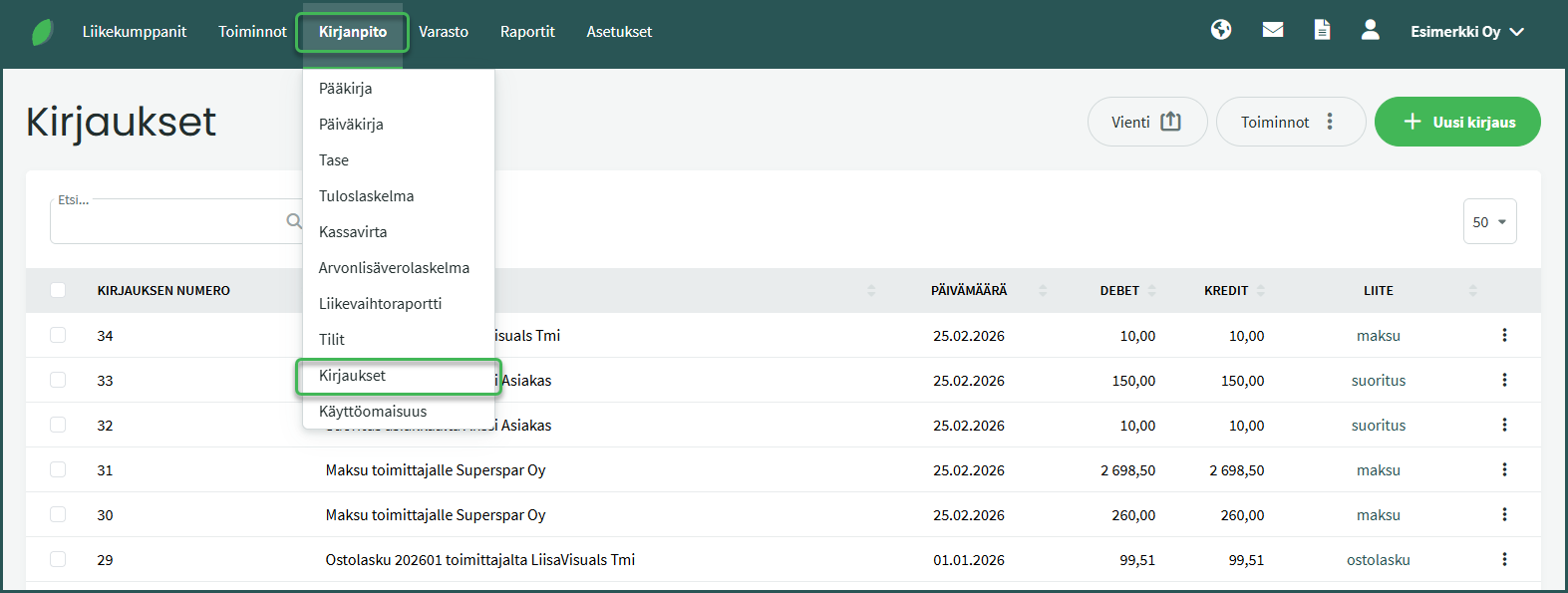This screenshot has height=593, width=1568.
Task: Toggle the select-all checkbox in header
Action: (58, 290)
